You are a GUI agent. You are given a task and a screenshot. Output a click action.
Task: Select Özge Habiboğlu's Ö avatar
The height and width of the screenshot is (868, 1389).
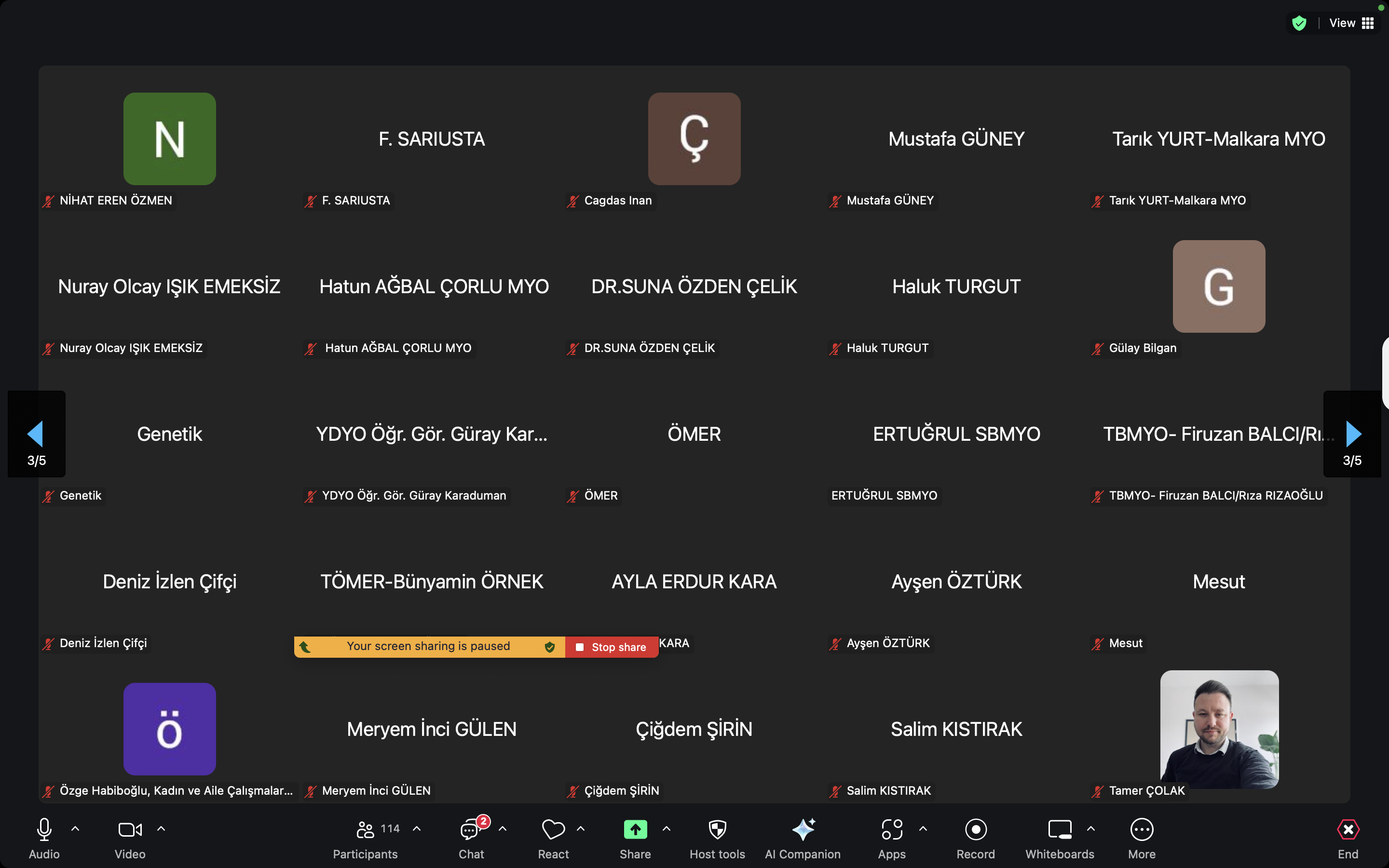point(170,729)
